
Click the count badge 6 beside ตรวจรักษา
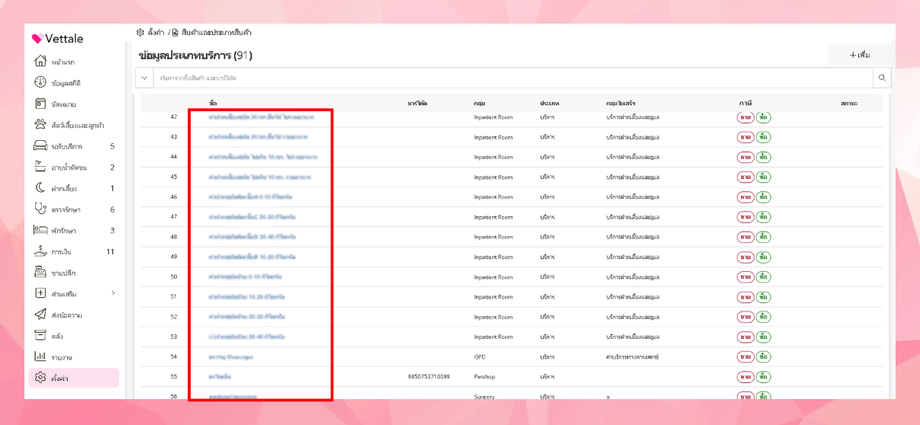(113, 210)
